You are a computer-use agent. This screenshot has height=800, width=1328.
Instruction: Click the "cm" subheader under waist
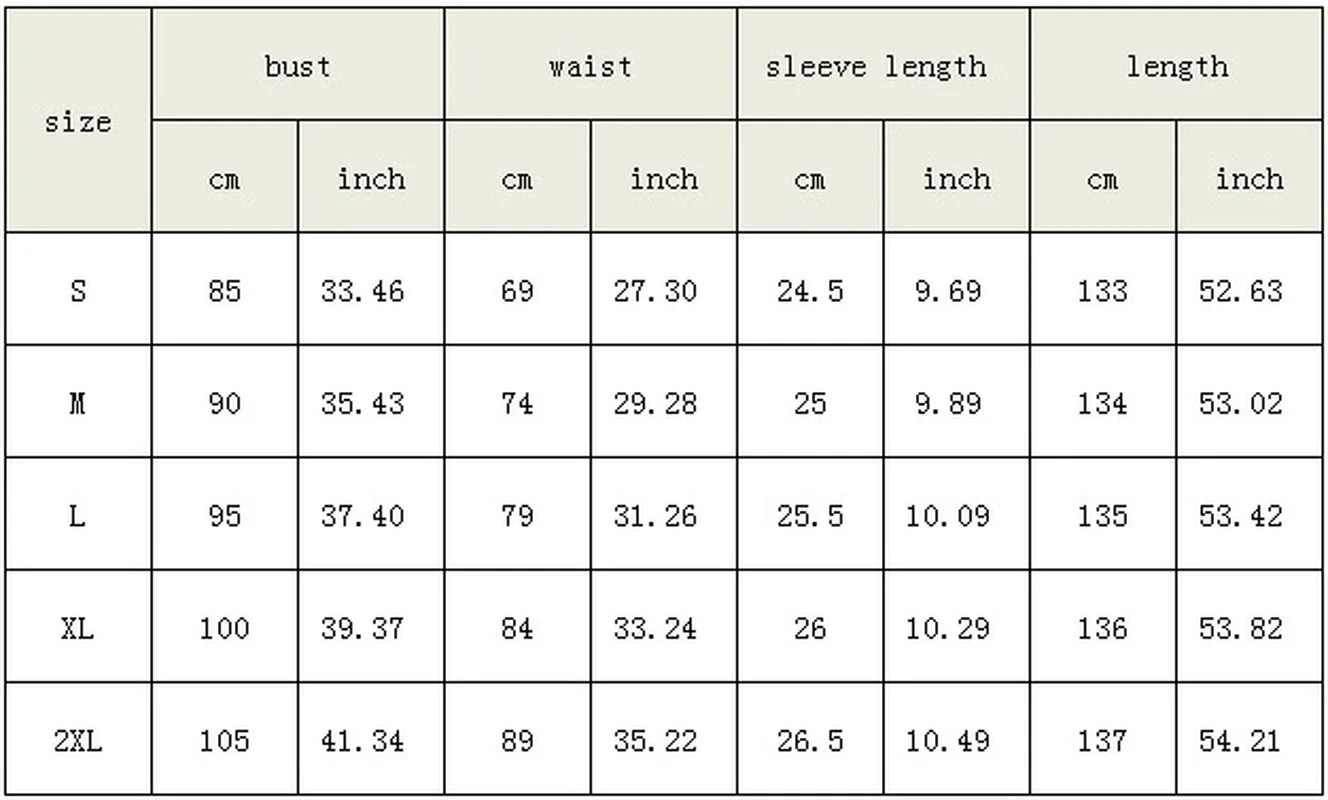tap(517, 179)
